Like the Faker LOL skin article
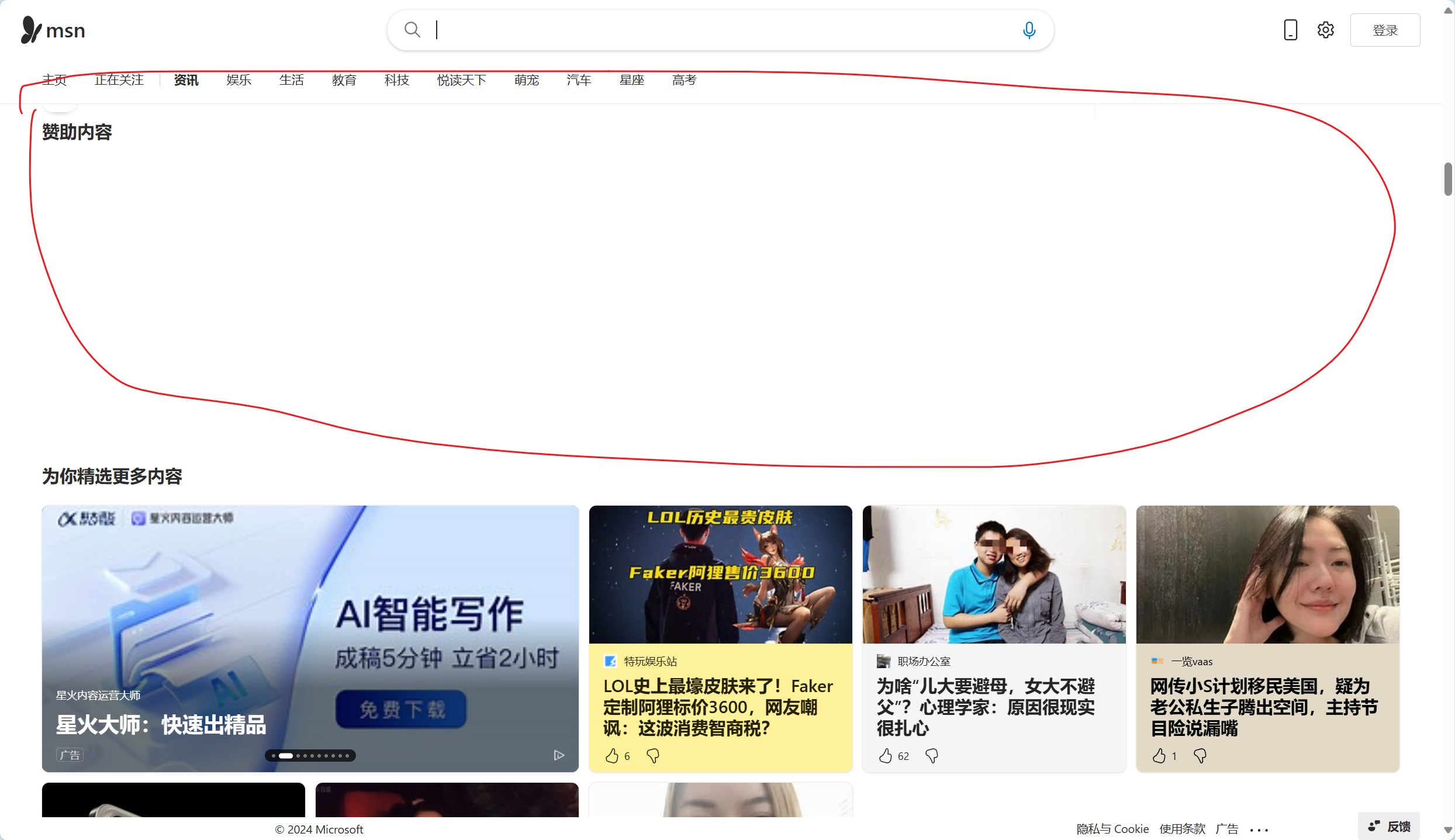 coord(611,756)
